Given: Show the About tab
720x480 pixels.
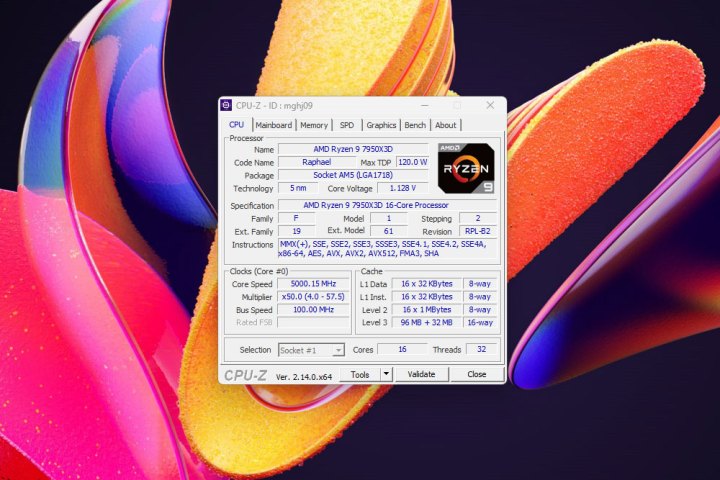Looking at the screenshot, I should (445, 125).
